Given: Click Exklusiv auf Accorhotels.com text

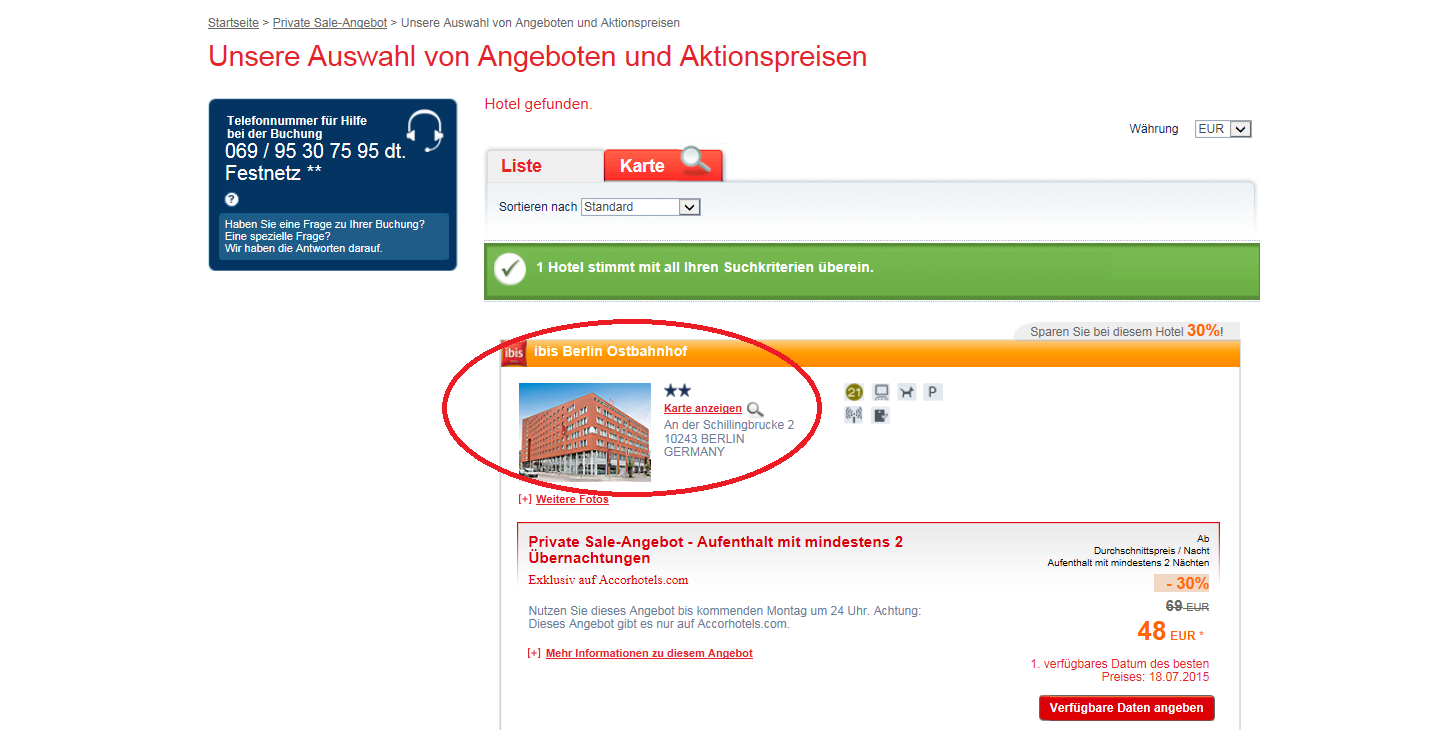Looking at the screenshot, I should (x=608, y=580).
